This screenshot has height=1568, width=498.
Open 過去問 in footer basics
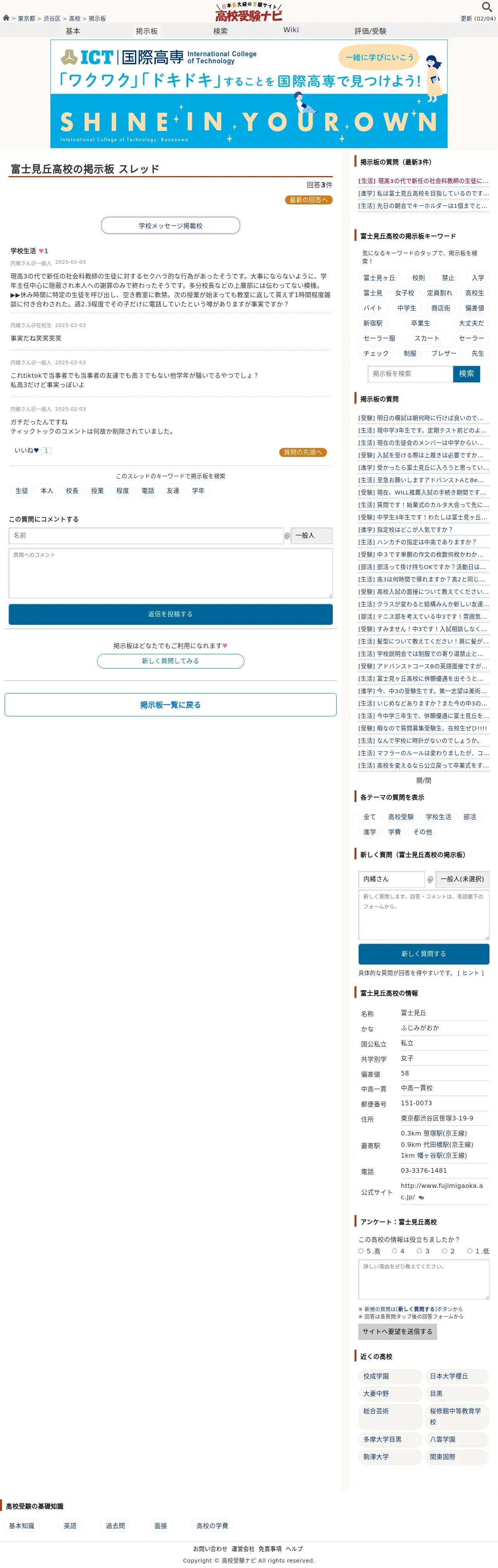pyautogui.click(x=115, y=1526)
